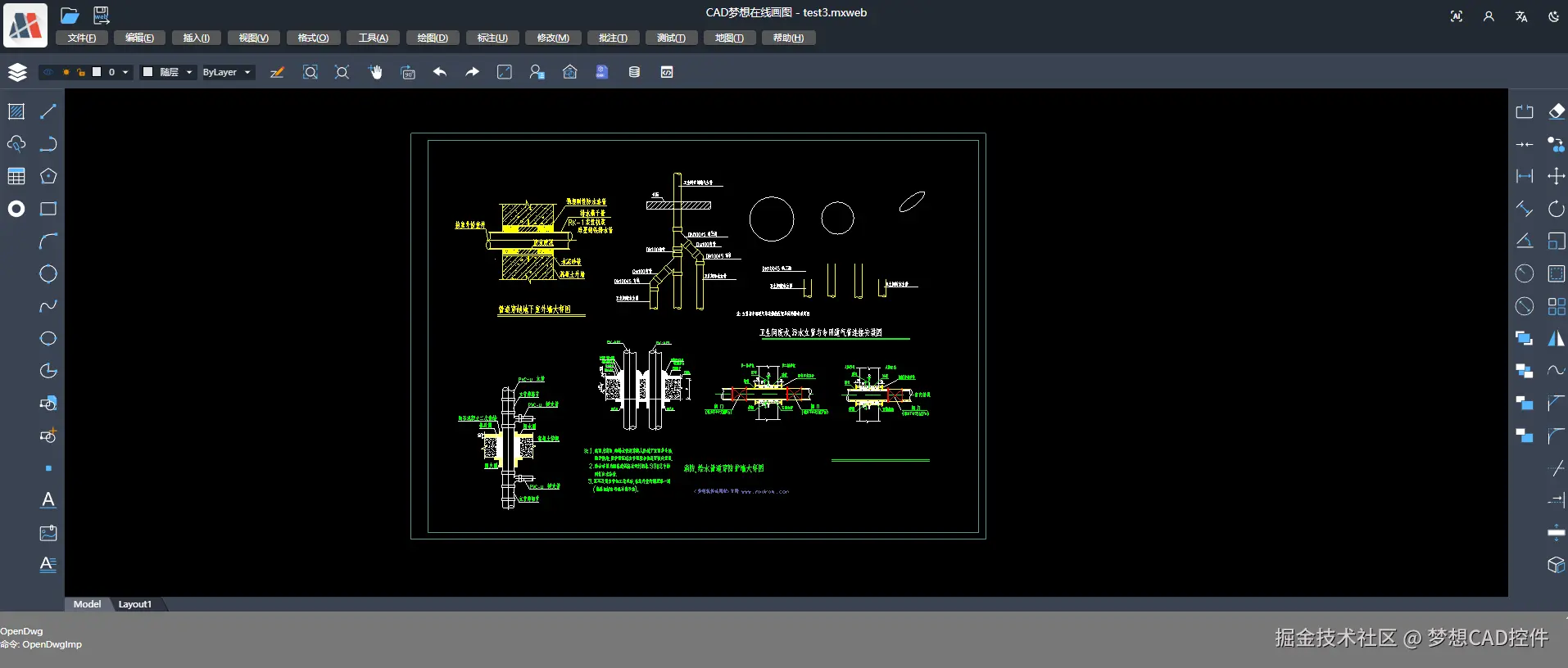Open the 随层 color dropdown
Image resolution: width=1568 pixels, height=668 pixels.
[x=188, y=72]
